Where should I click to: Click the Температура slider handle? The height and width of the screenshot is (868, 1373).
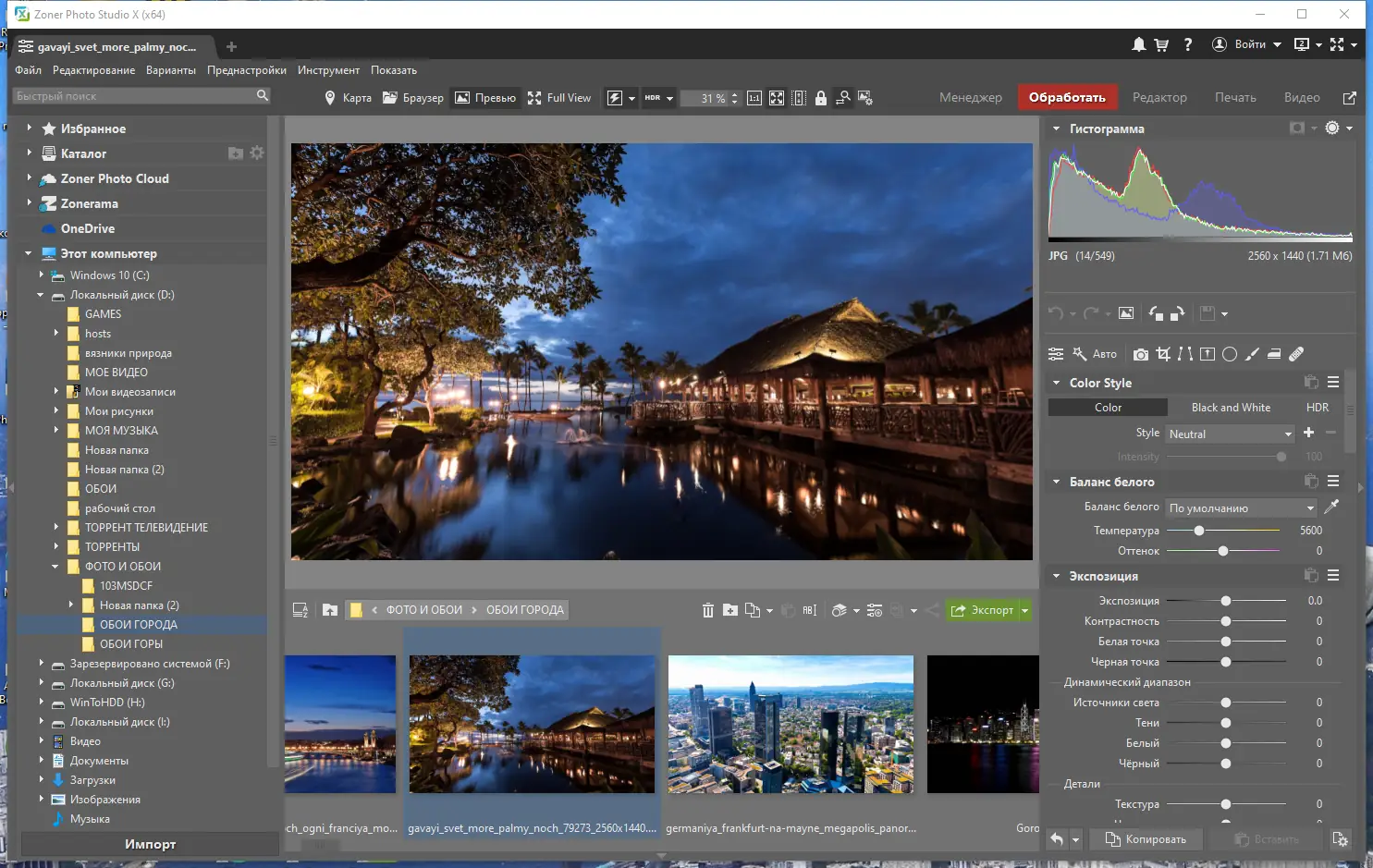click(x=1199, y=531)
